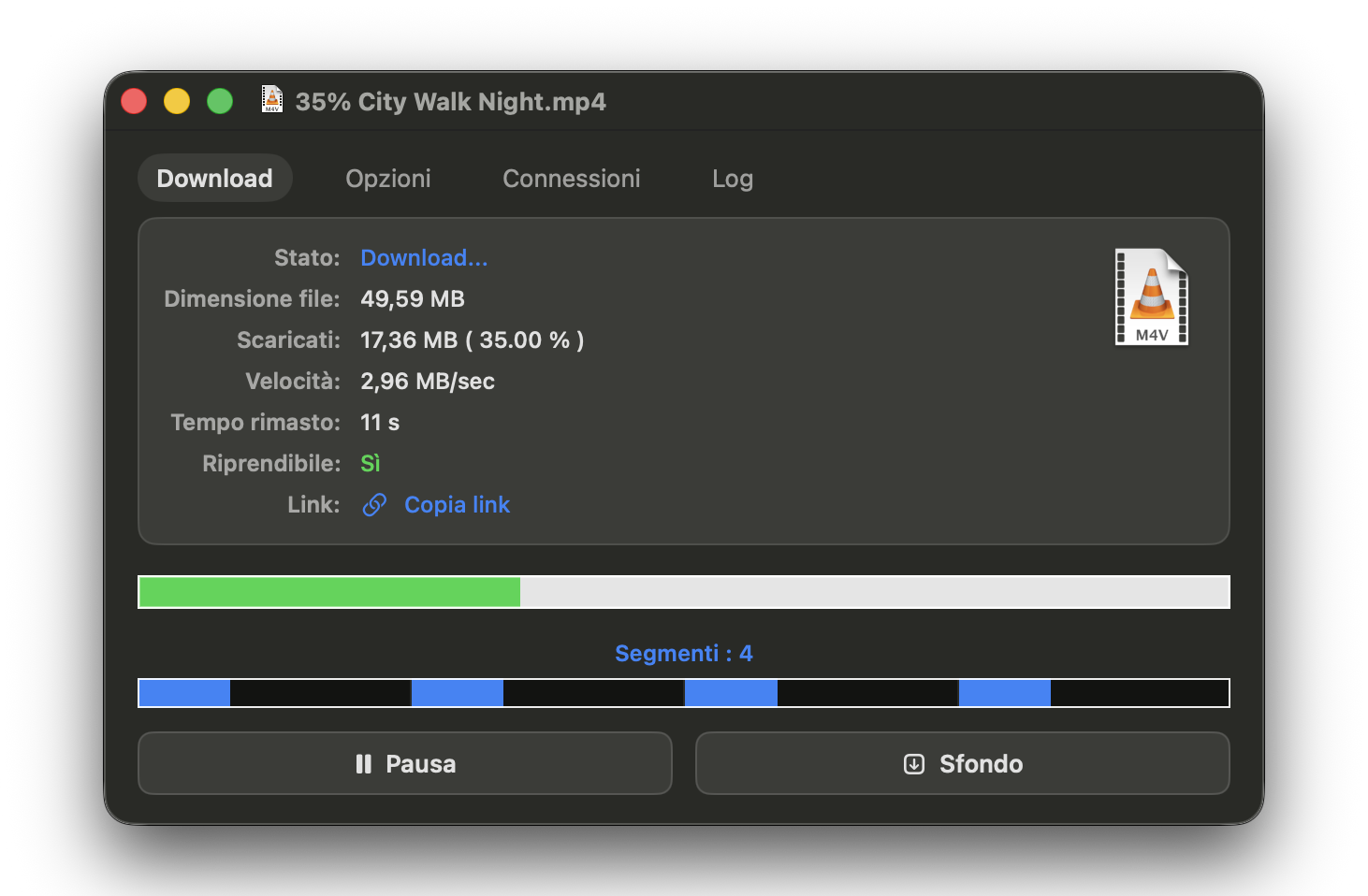Click the Tempo rimasto: label
Viewport: 1368px width, 896px height.
(255, 423)
